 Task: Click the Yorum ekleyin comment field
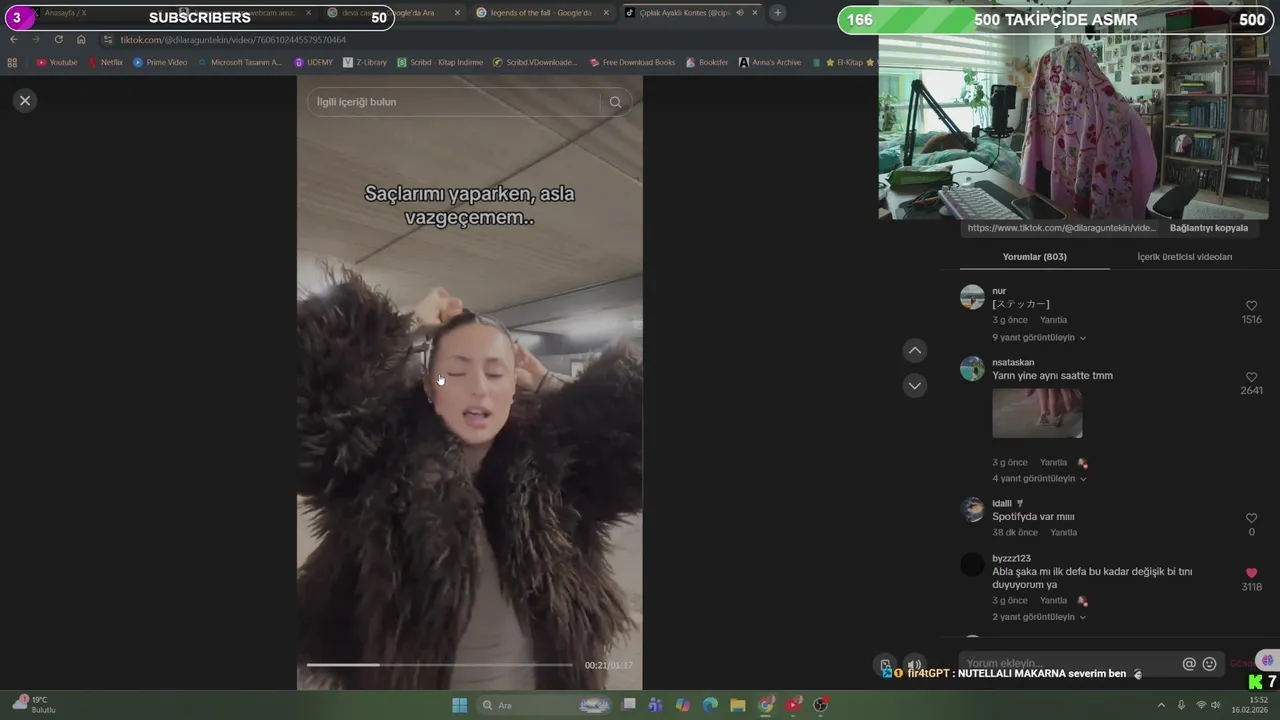click(1070, 664)
